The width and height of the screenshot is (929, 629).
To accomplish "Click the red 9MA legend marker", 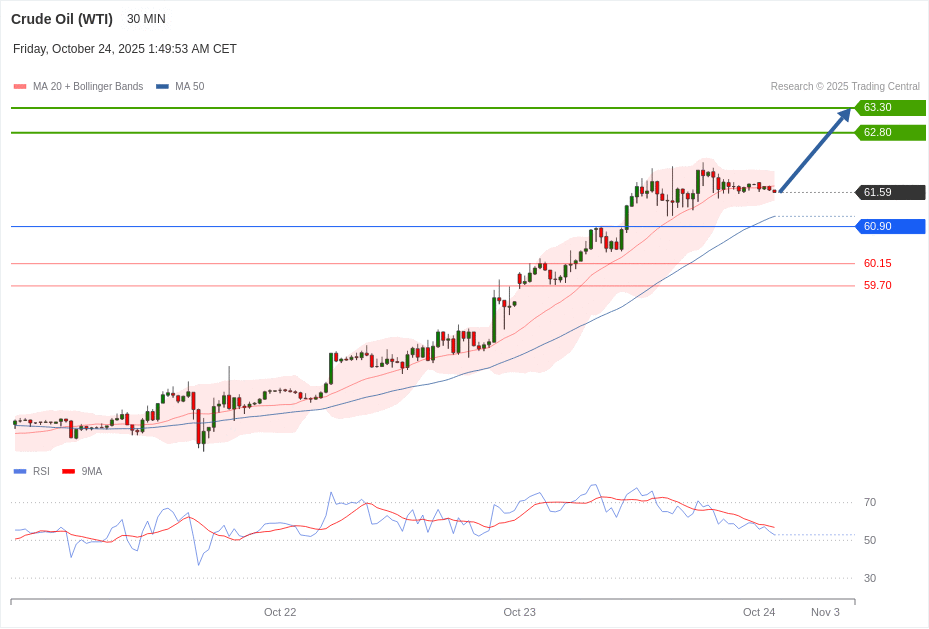I will [x=68, y=471].
